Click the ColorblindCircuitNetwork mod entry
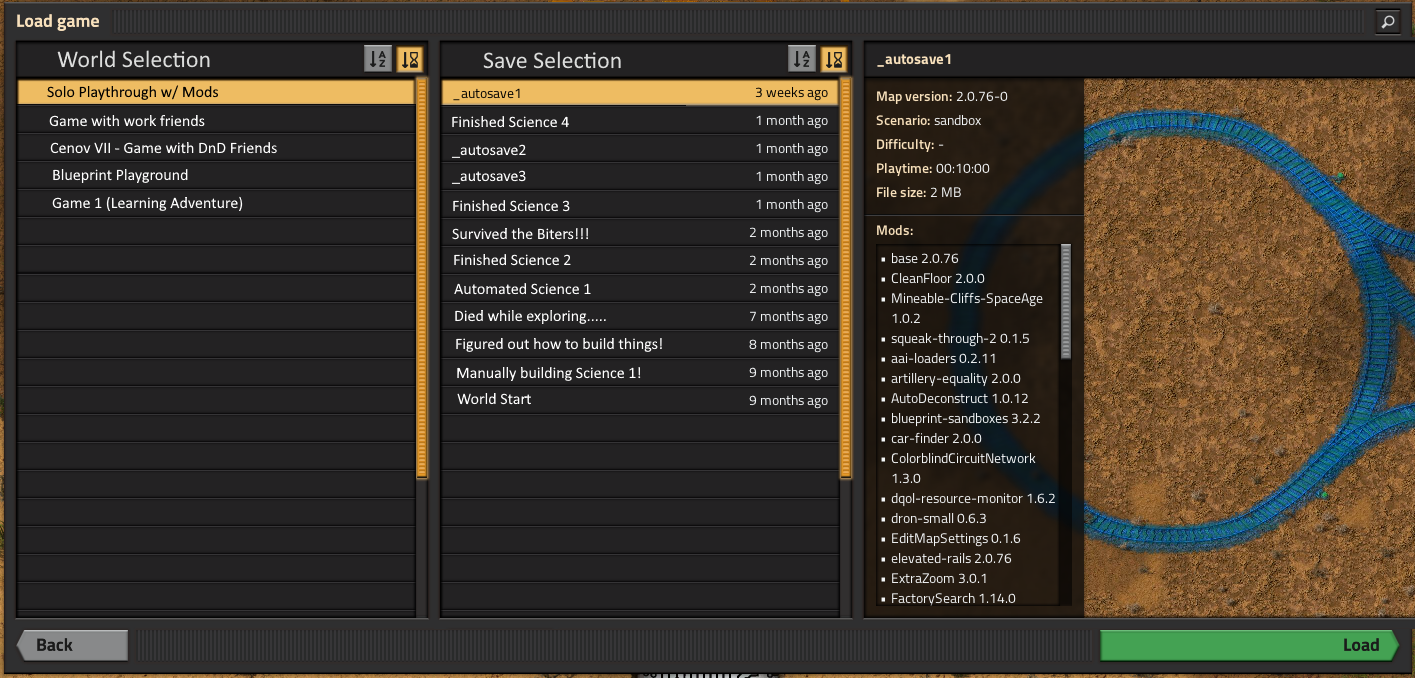1415x678 pixels. (963, 468)
